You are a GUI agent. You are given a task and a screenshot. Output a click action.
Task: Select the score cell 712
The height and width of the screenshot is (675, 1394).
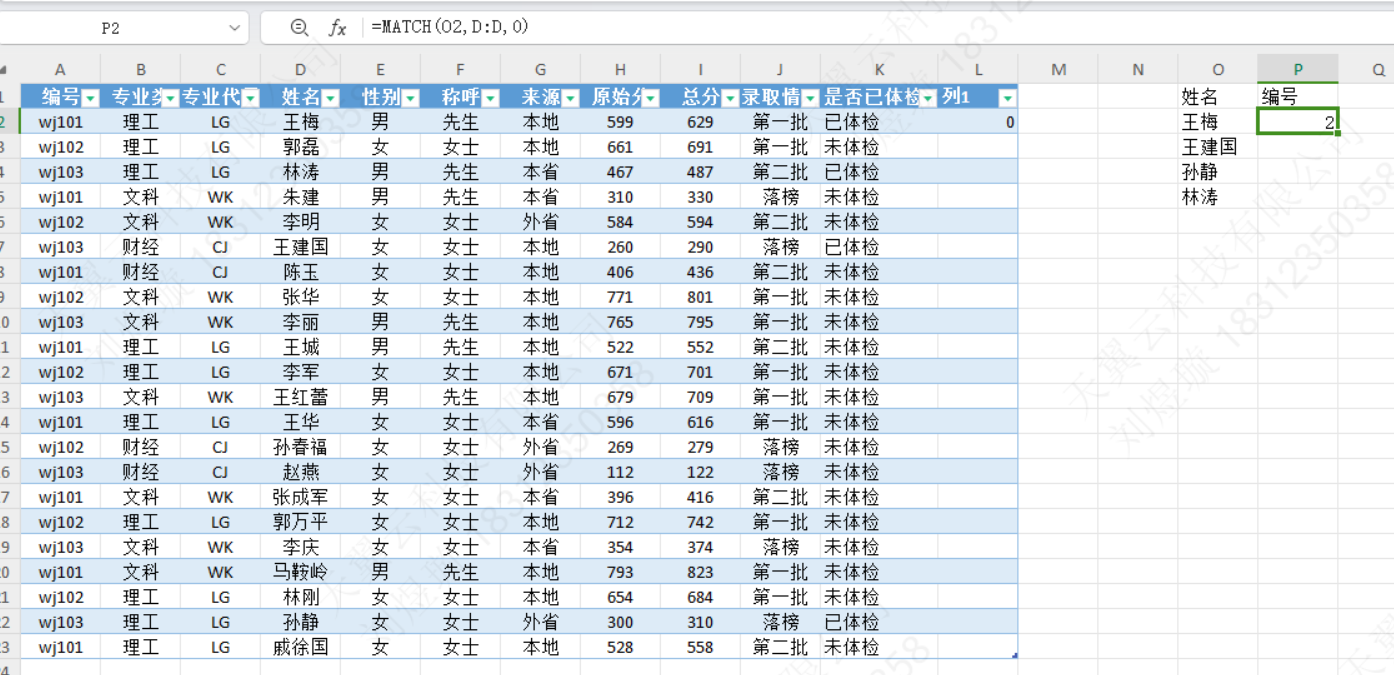click(x=620, y=522)
